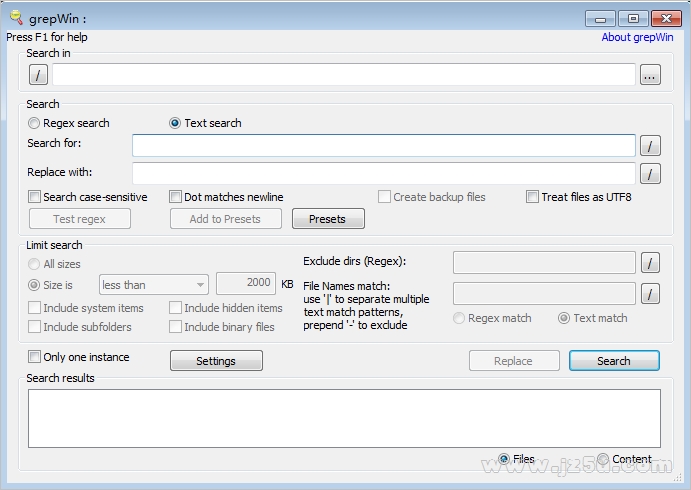The image size is (691, 490).
Task: Open the Settings dialog button
Action: tap(216, 361)
